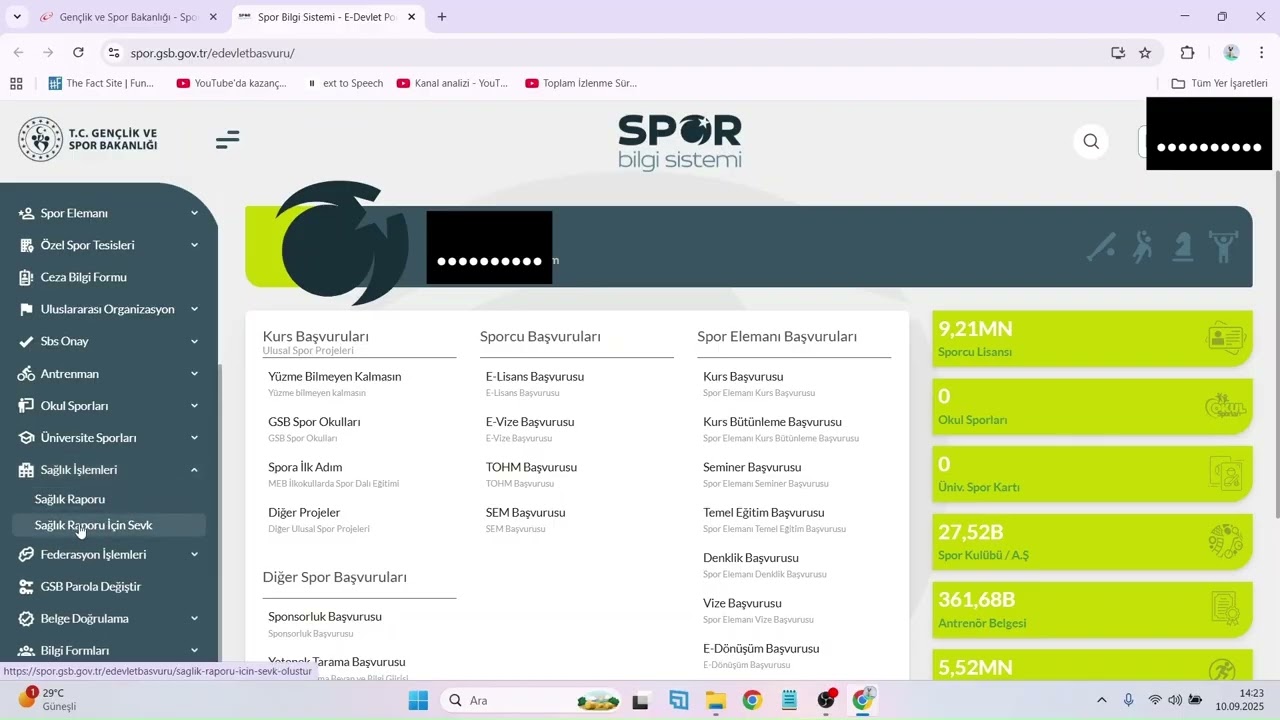Expand the Bilgi Formları chevron
The height and width of the screenshot is (720, 1280).
coord(194,651)
